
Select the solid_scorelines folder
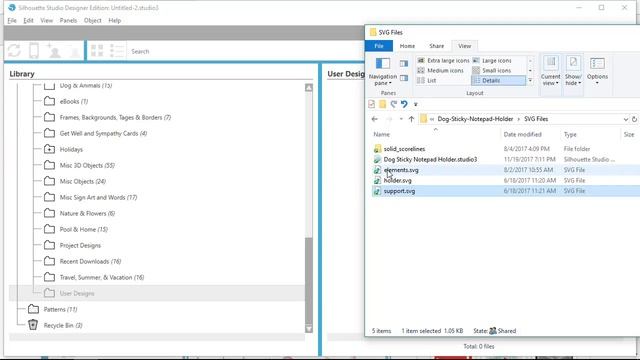[404, 149]
